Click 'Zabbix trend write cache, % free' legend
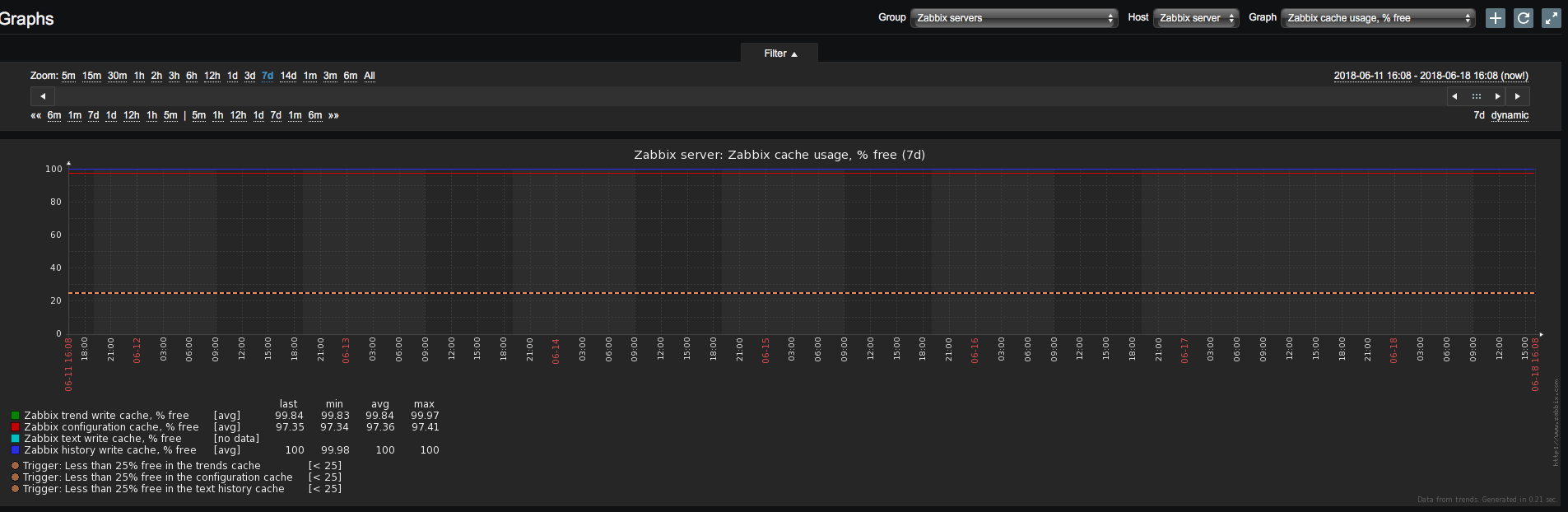Image resolution: width=1568 pixels, height=512 pixels. [106, 416]
